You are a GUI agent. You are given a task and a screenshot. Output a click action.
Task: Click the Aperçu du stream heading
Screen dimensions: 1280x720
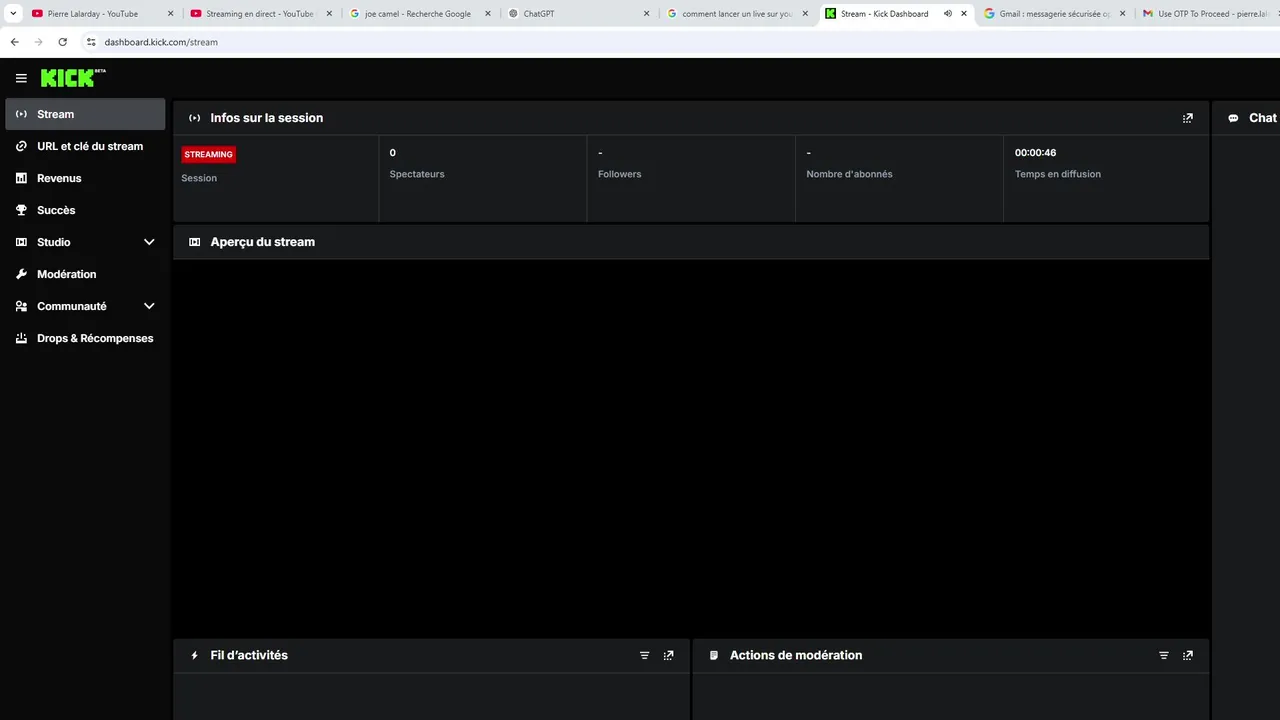pos(262,242)
